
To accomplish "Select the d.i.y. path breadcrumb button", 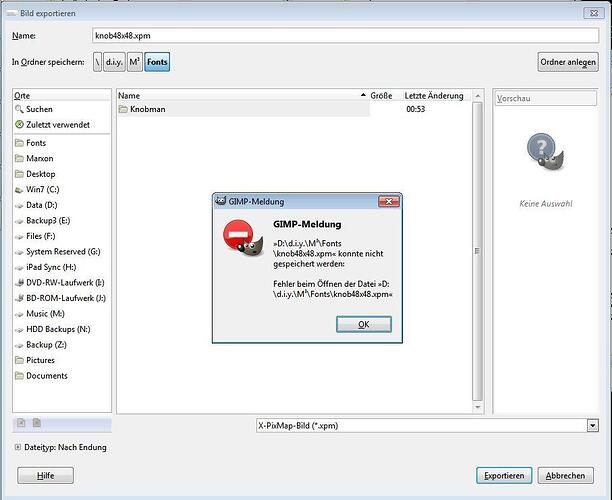I will coord(114,62).
